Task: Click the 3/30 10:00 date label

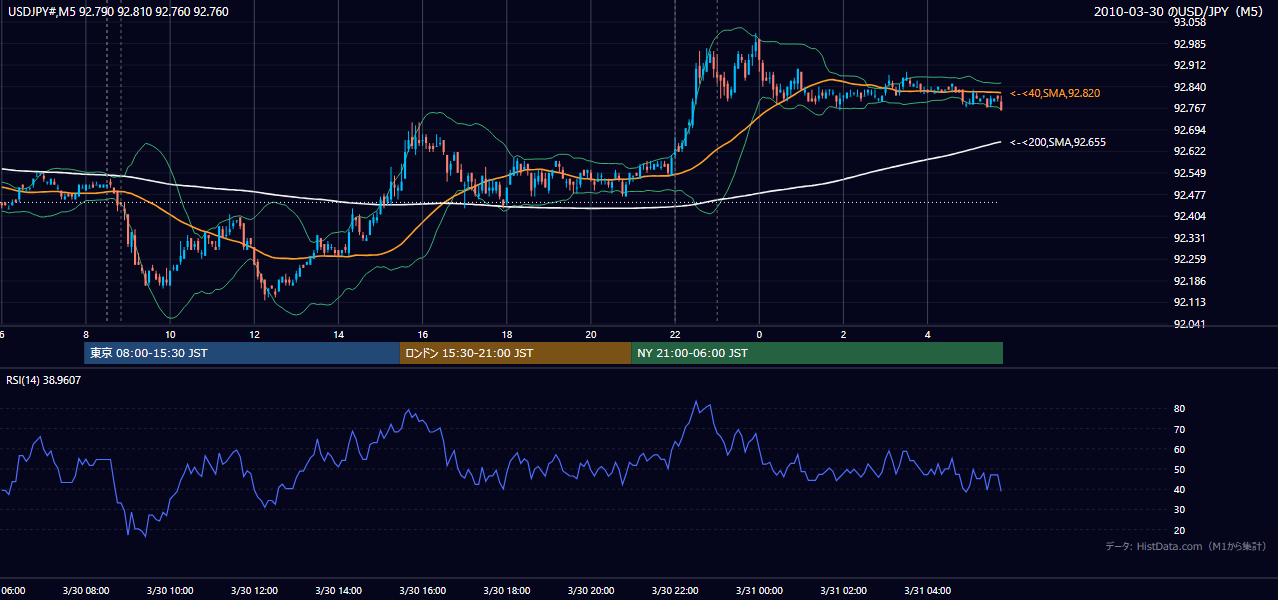Action: (170, 590)
